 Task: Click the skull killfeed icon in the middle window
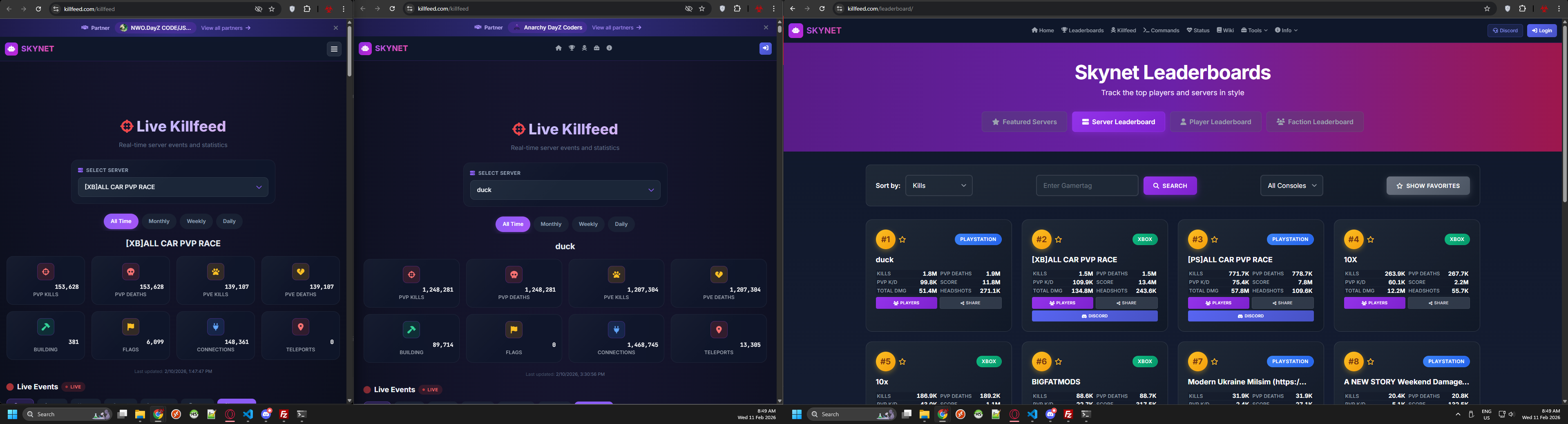(584, 48)
